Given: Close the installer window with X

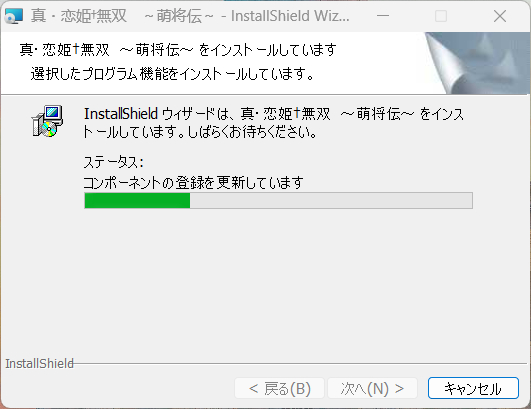Looking at the screenshot, I should [x=500, y=16].
